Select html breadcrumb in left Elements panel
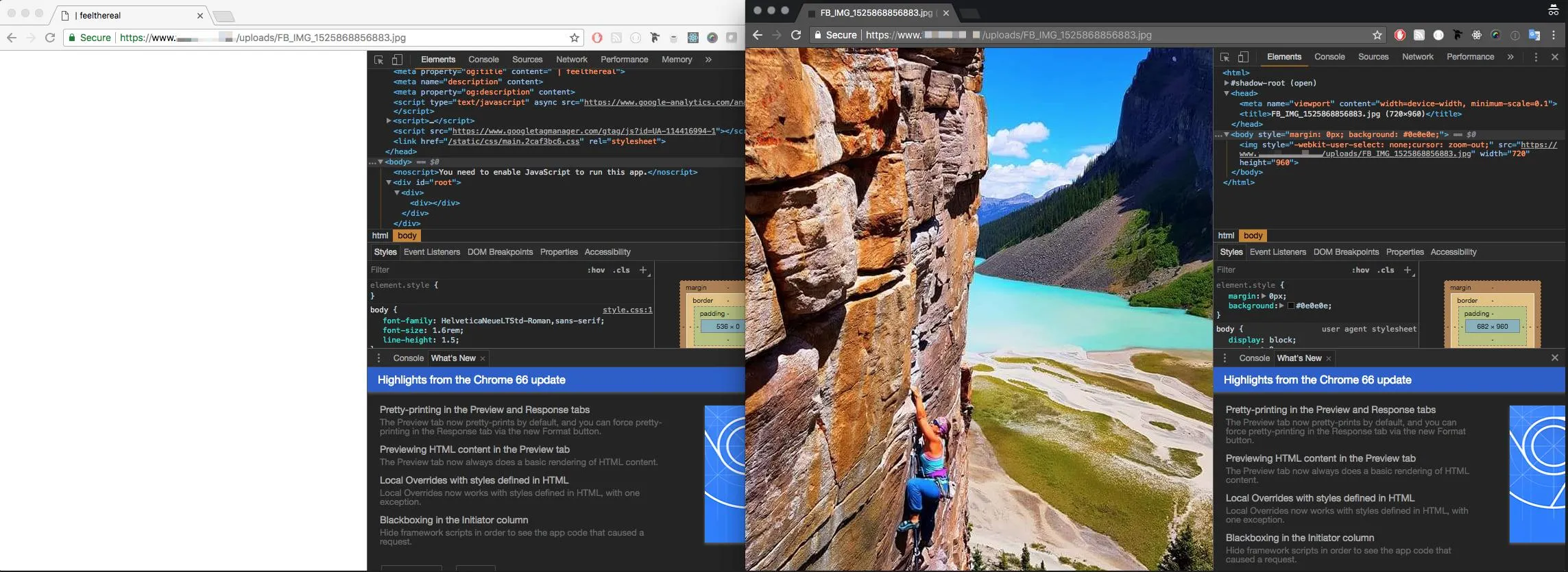 [x=380, y=236]
